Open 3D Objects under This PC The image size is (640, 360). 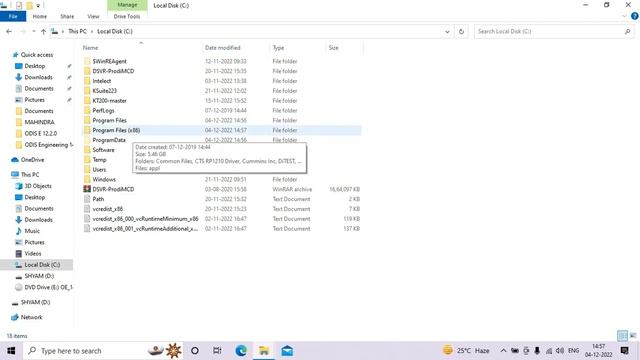(38, 186)
